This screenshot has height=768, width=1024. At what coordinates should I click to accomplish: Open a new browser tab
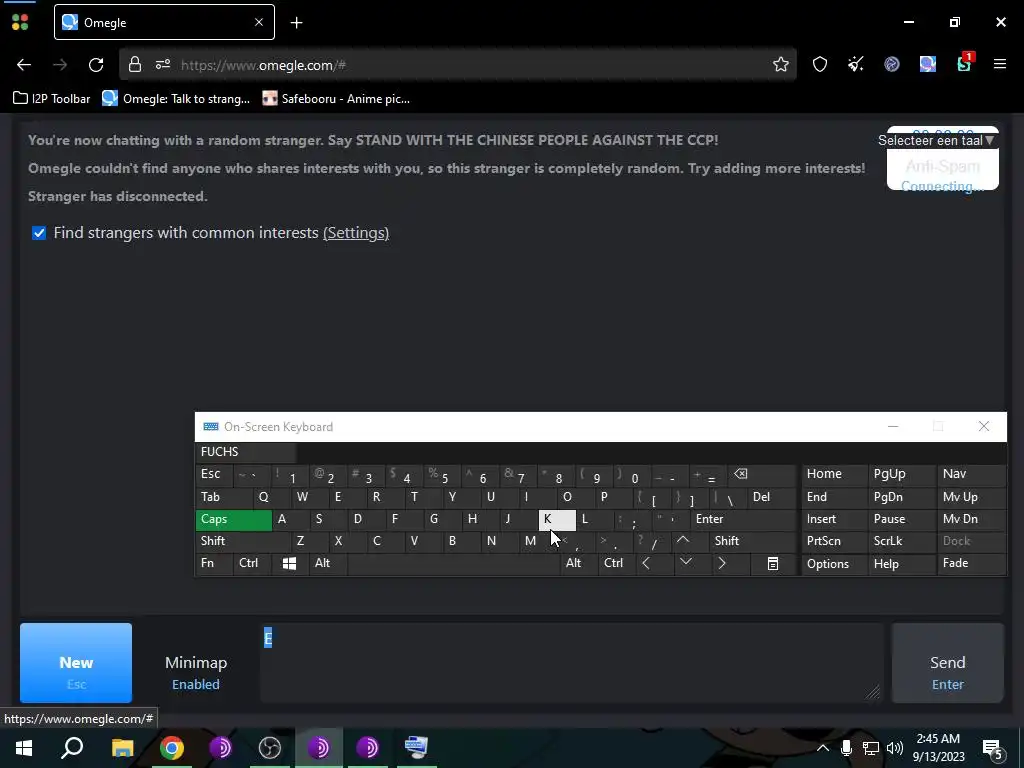click(x=296, y=23)
